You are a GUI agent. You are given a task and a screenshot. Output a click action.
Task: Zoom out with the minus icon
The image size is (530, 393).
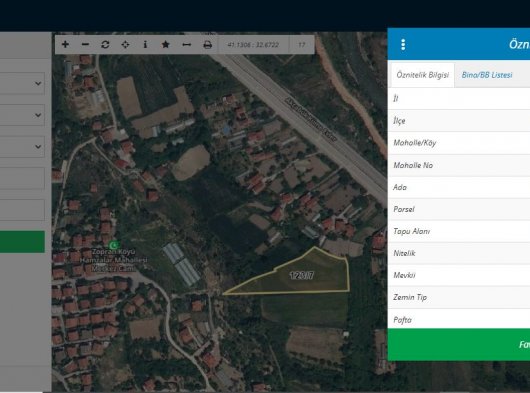(x=85, y=44)
